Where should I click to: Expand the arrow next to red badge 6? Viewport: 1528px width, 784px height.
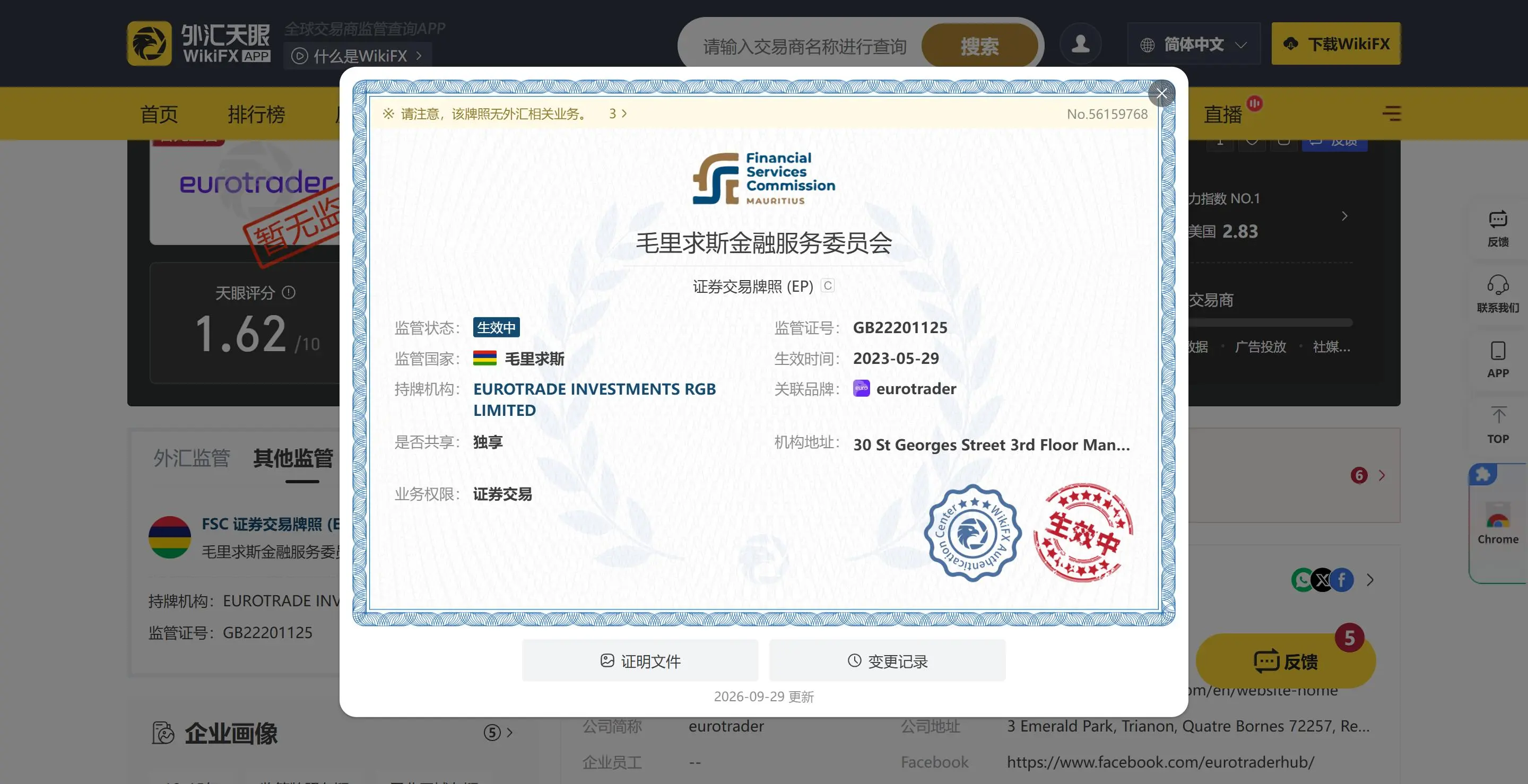[x=1382, y=475]
